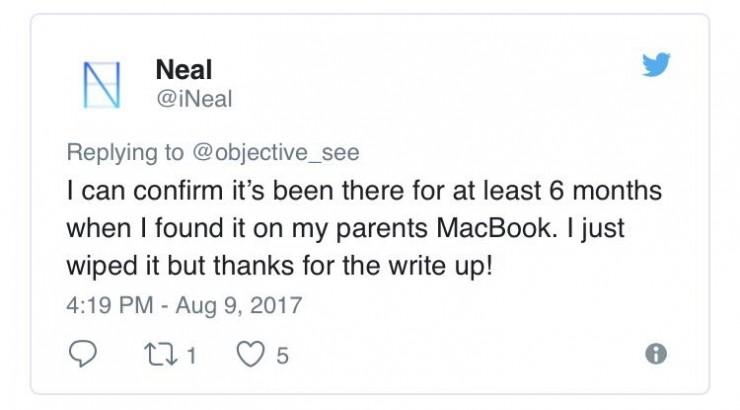This screenshot has width=740, height=410.
Task: Open the profile via display name Neal
Action: coord(184,69)
